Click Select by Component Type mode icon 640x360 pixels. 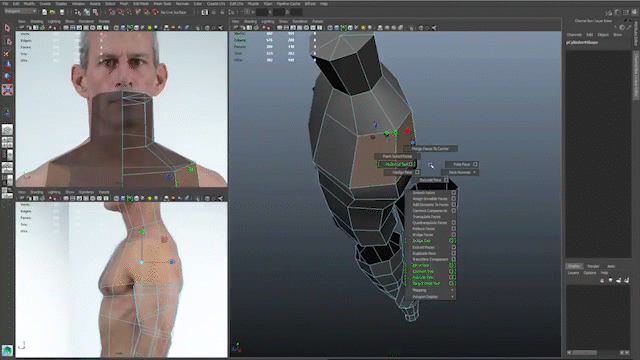coord(95,12)
